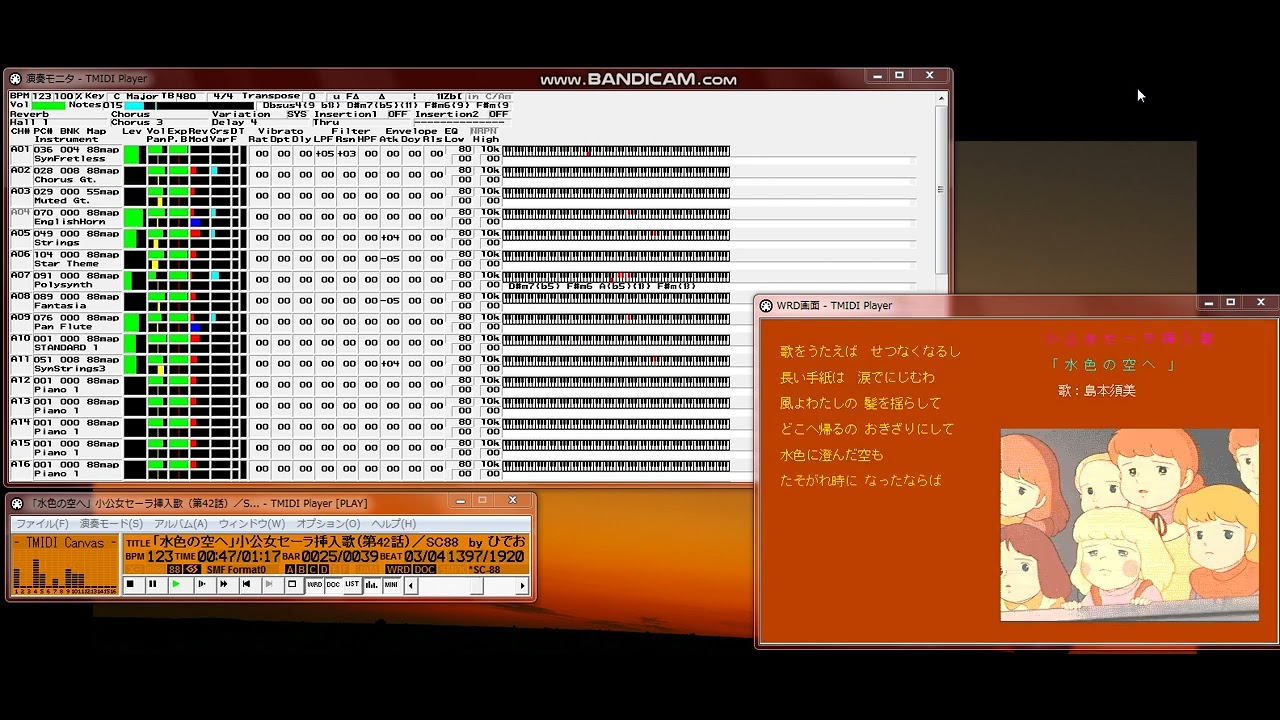Open the LIST playlist window
This screenshot has width=1280, height=720.
point(352,584)
